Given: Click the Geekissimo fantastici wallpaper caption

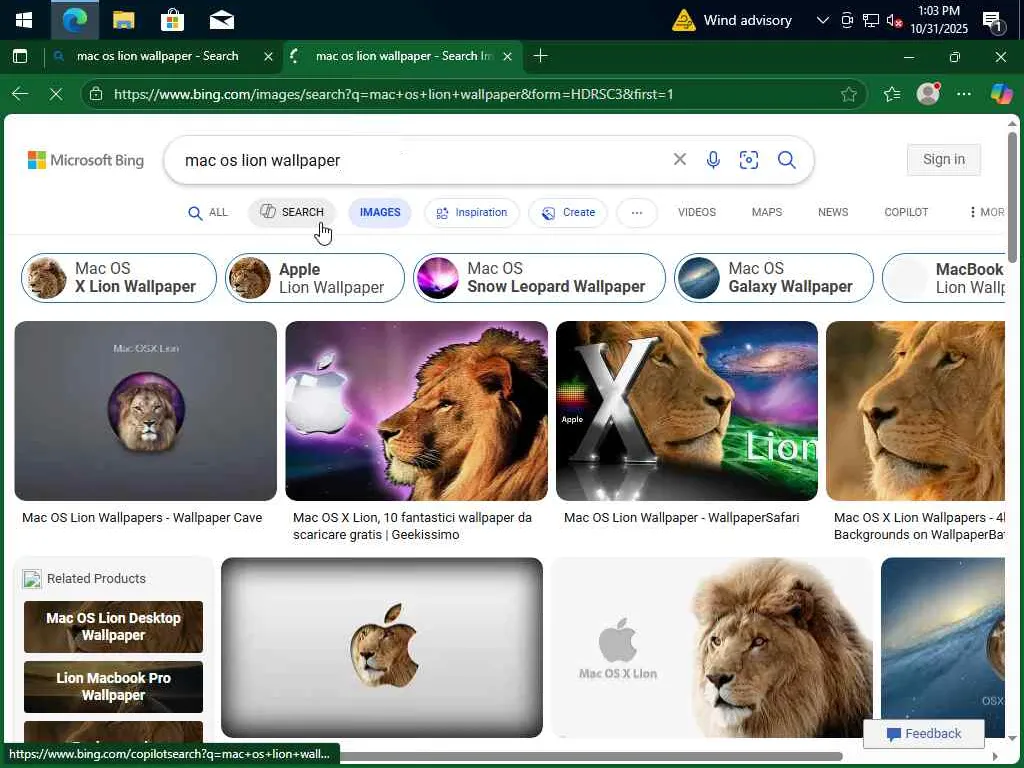Looking at the screenshot, I should (412, 526).
